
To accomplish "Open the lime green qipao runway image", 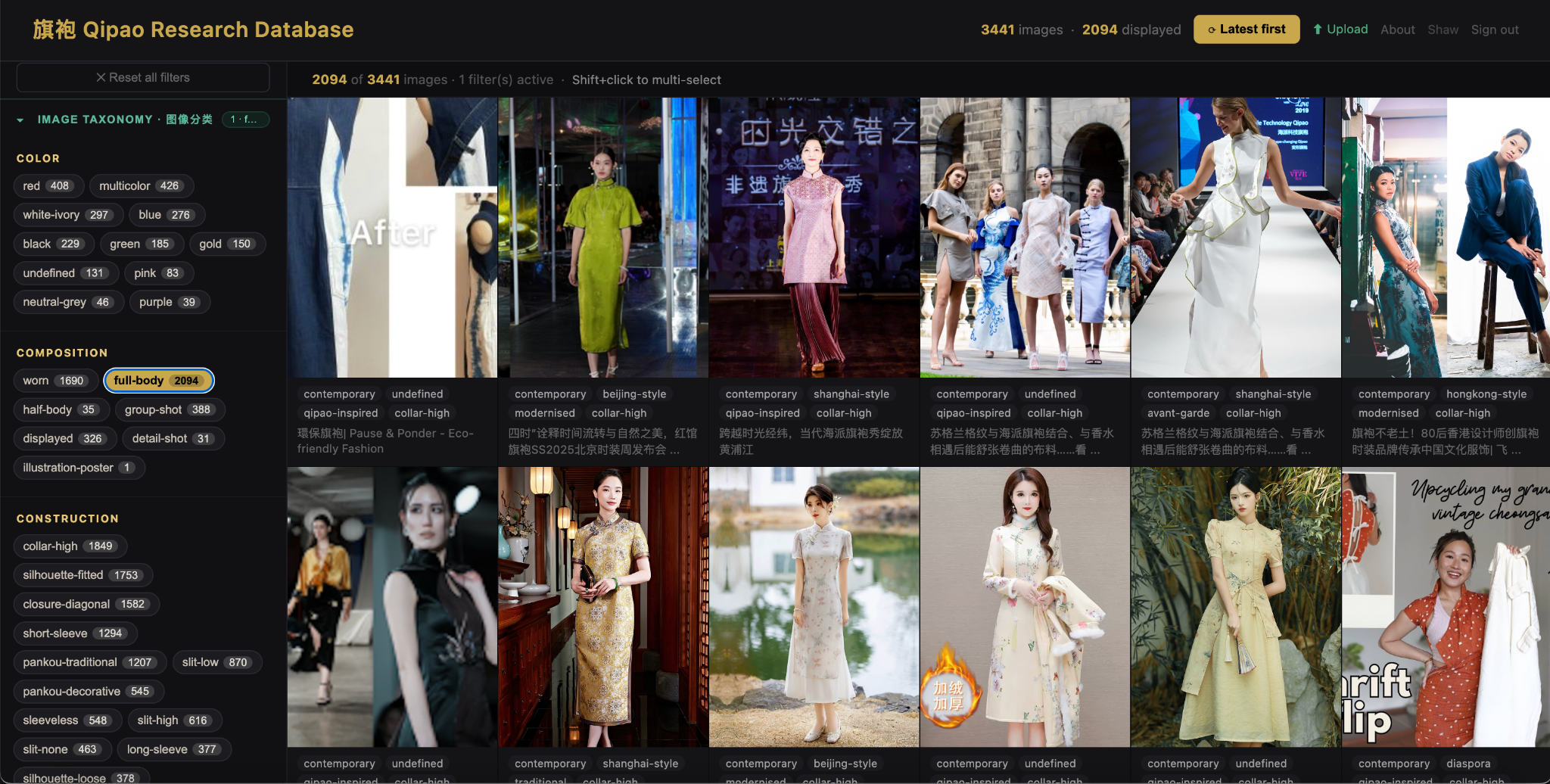I will [603, 237].
